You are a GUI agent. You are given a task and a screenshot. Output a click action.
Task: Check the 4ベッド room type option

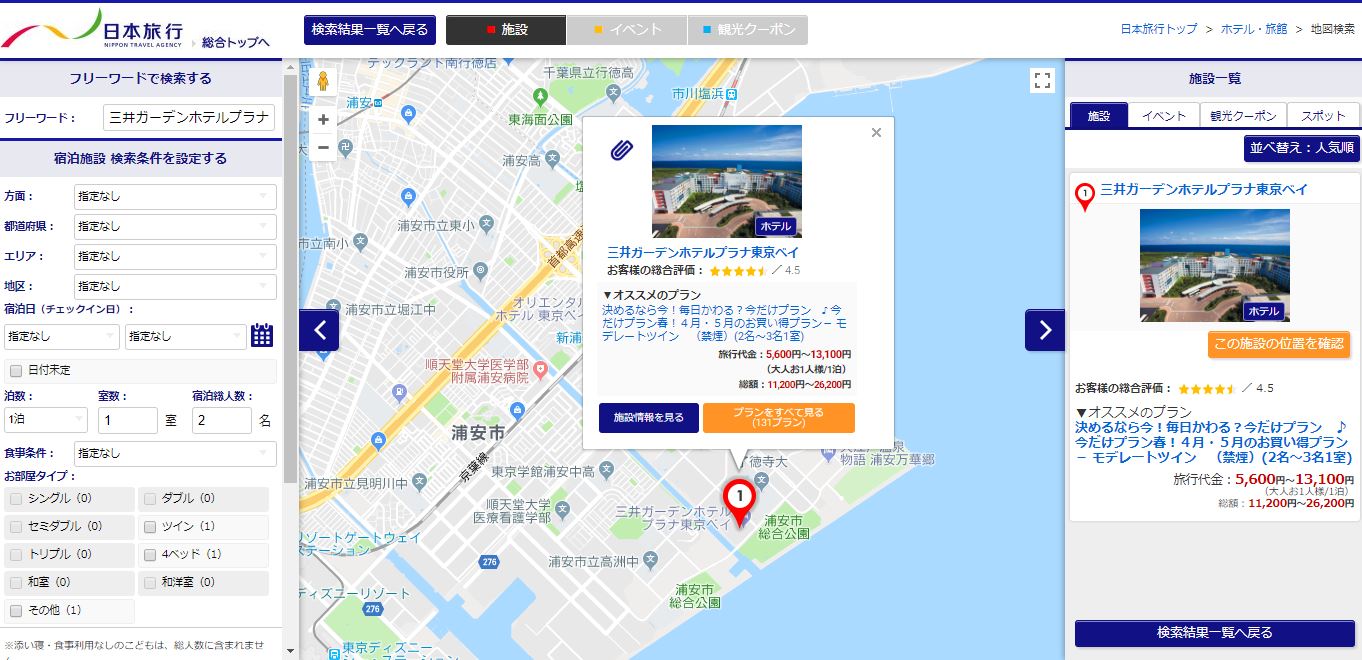coord(150,554)
